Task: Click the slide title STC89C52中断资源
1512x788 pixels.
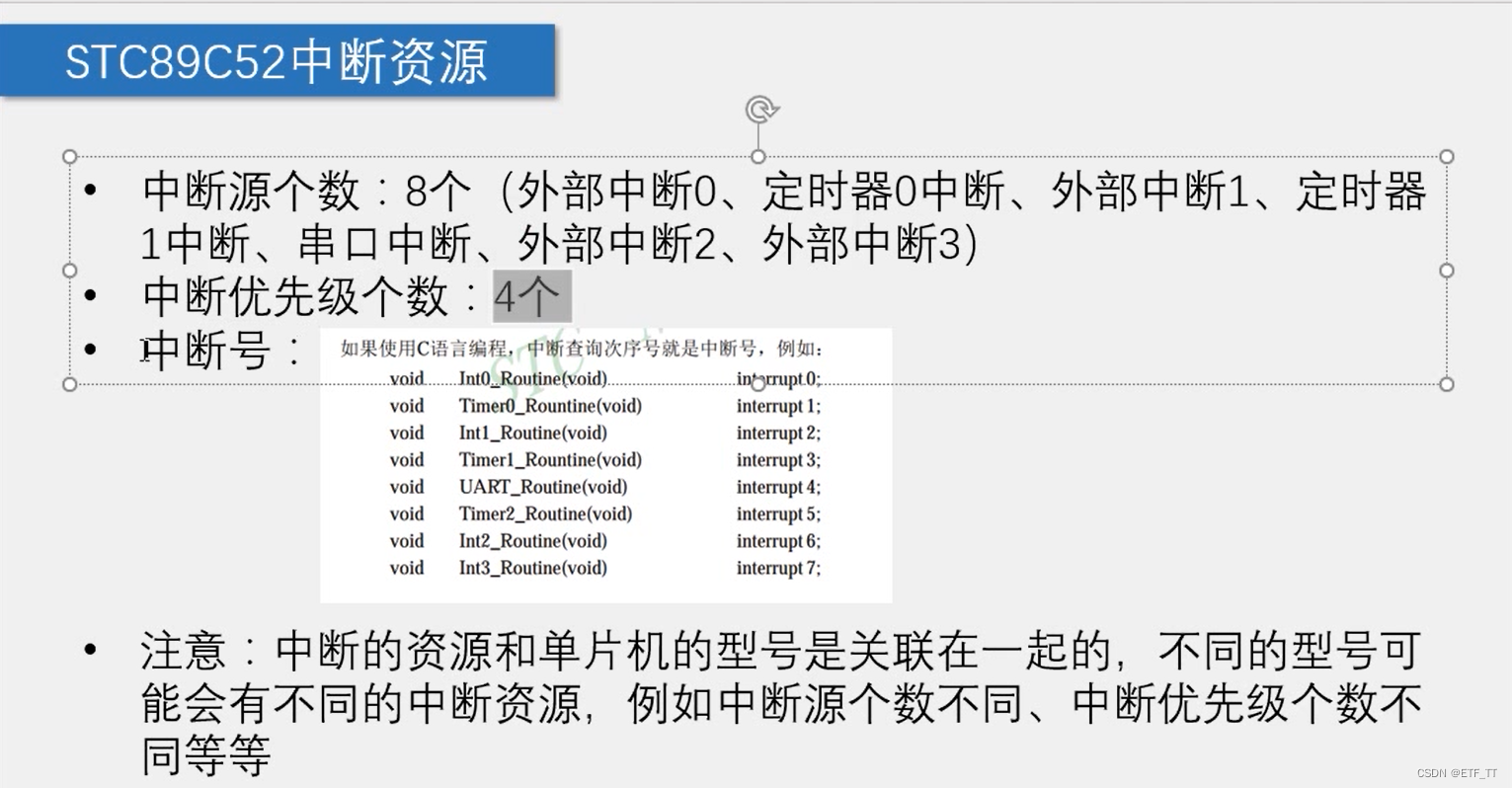Action: [277, 61]
